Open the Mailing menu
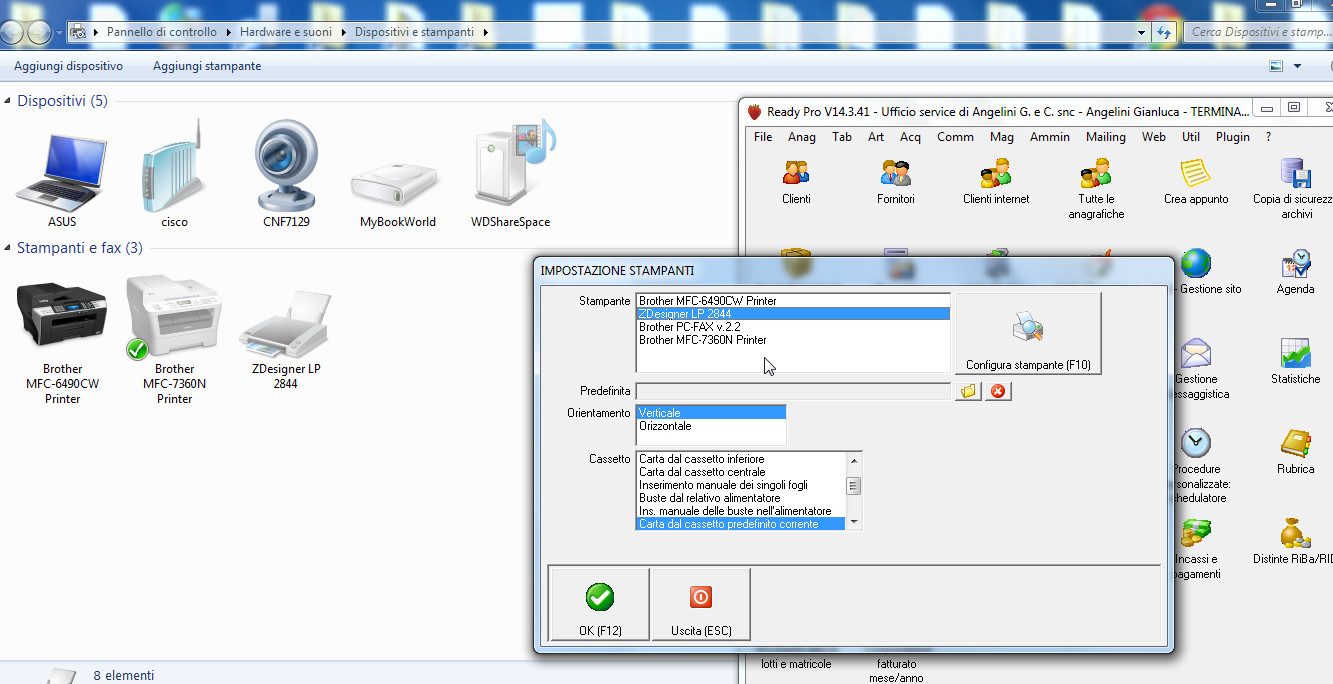The image size is (1333, 684). click(x=1105, y=137)
